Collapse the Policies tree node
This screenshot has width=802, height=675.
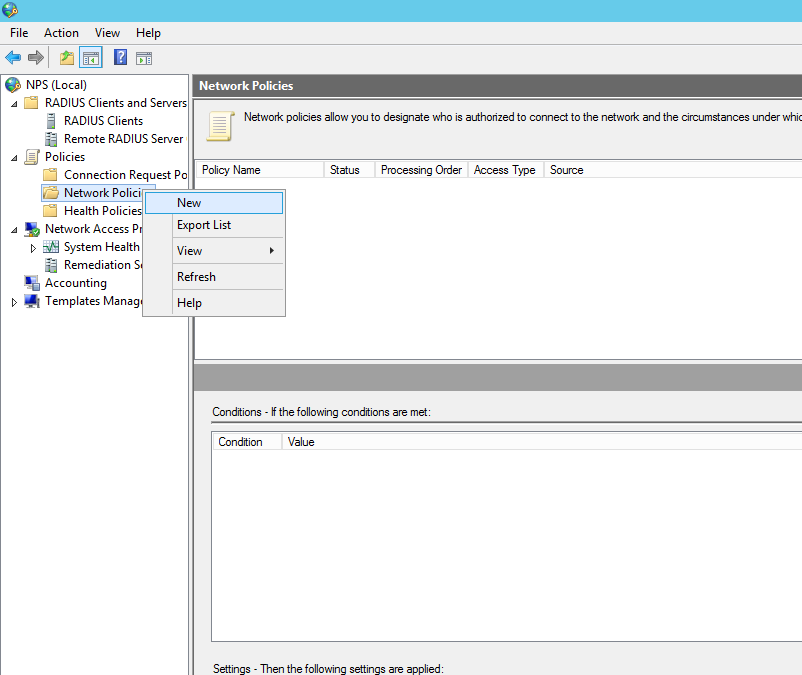click(x=14, y=158)
